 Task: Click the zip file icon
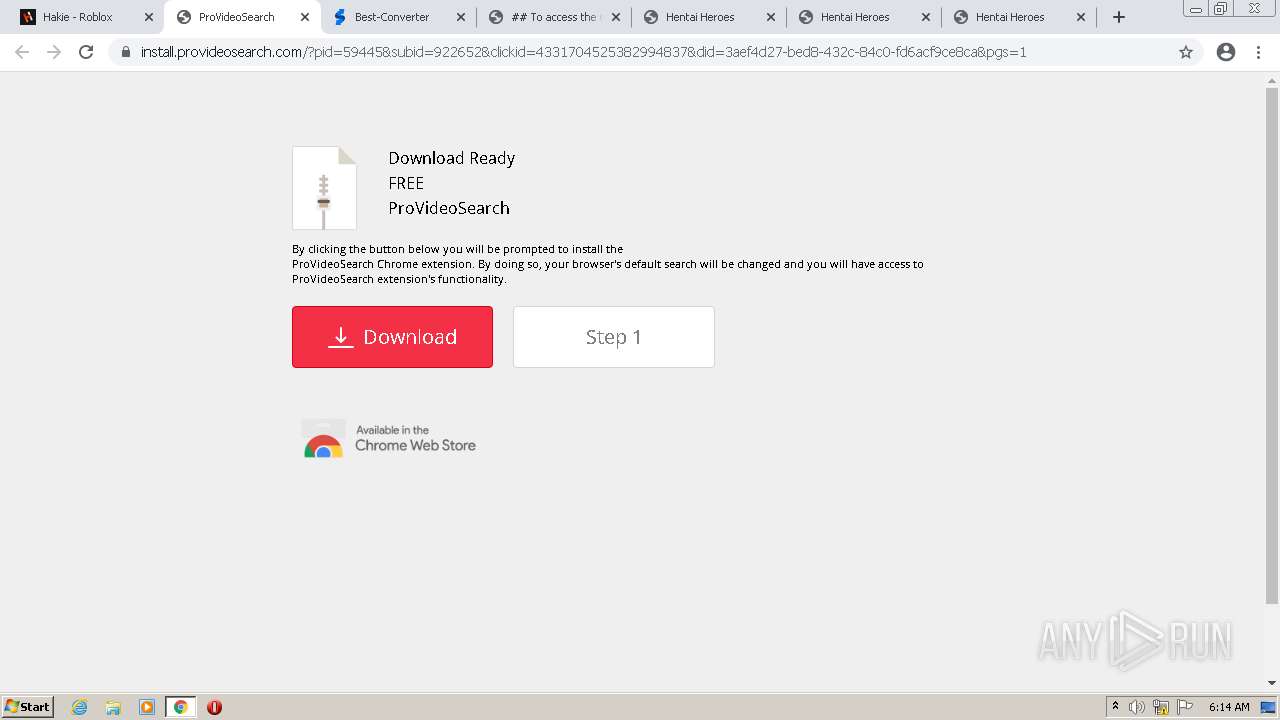(324, 188)
